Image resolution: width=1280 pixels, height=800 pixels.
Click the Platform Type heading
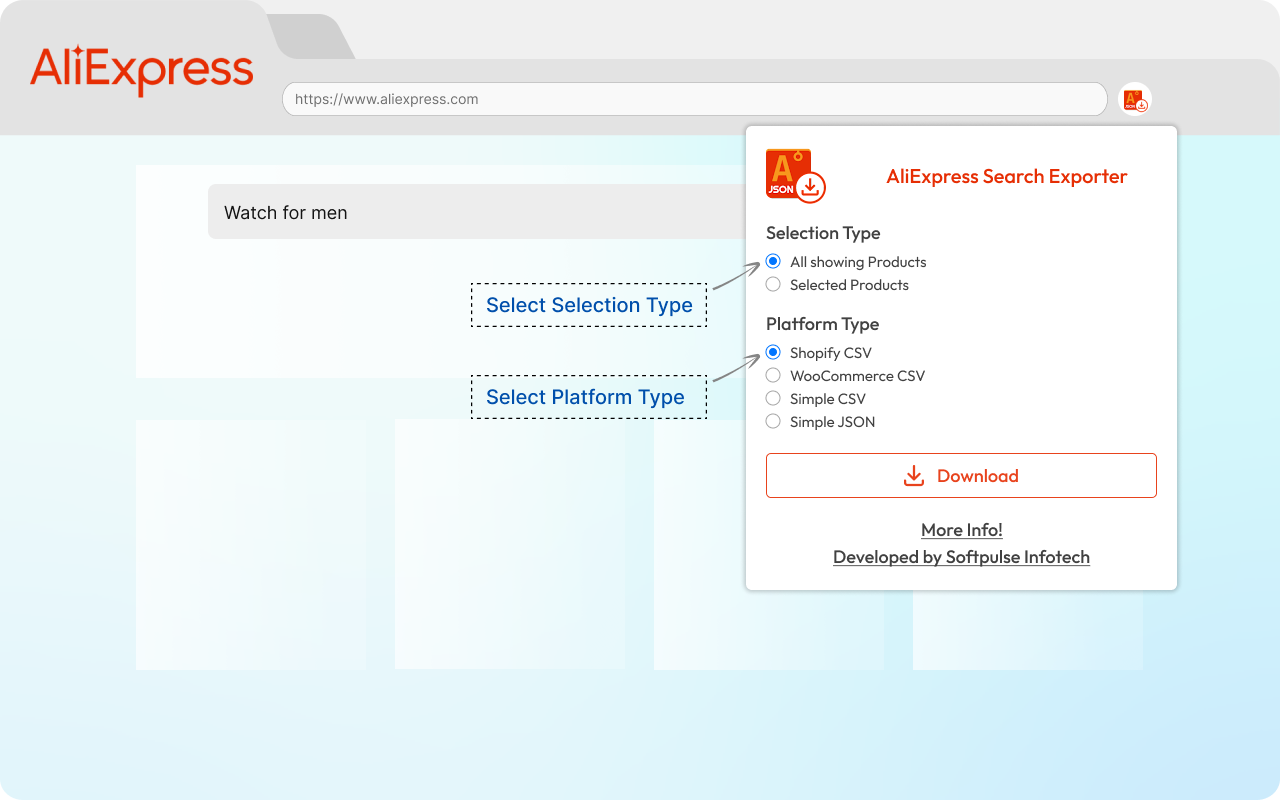point(822,324)
